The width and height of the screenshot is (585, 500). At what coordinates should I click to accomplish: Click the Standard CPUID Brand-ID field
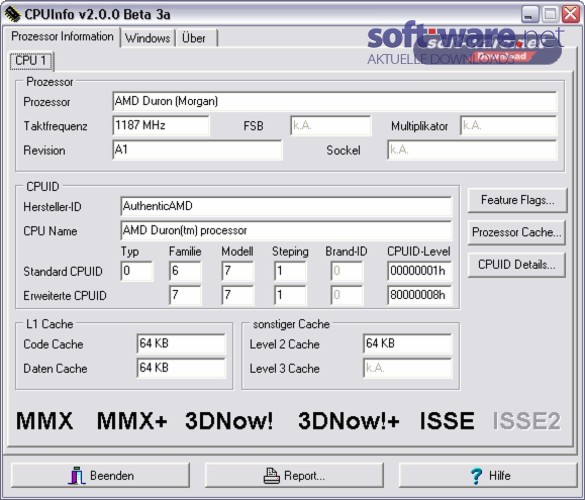347,271
